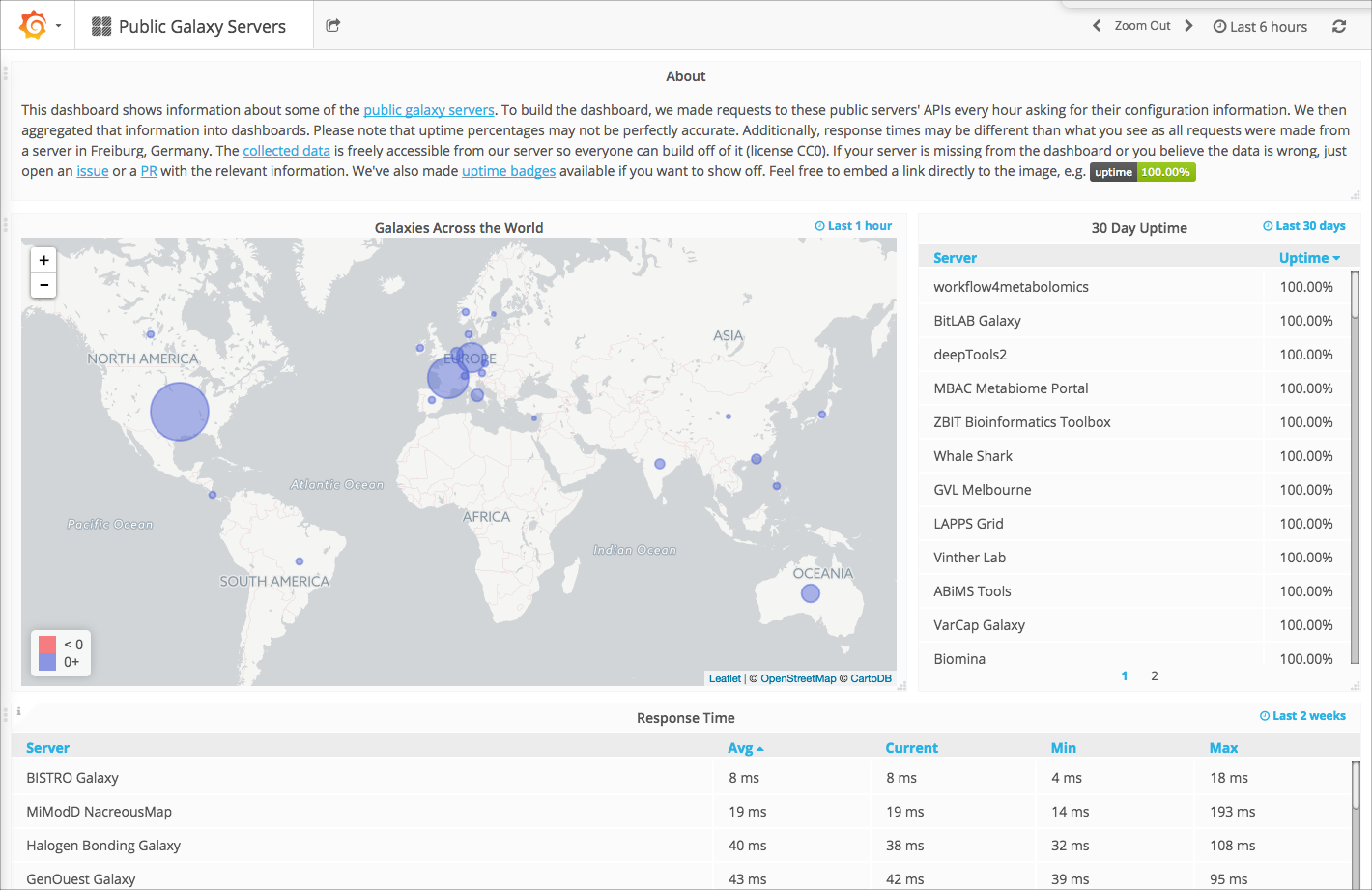Viewport: 1372px width, 890px height.
Task: Select the LAPPS Grid row
Action: [1134, 524]
